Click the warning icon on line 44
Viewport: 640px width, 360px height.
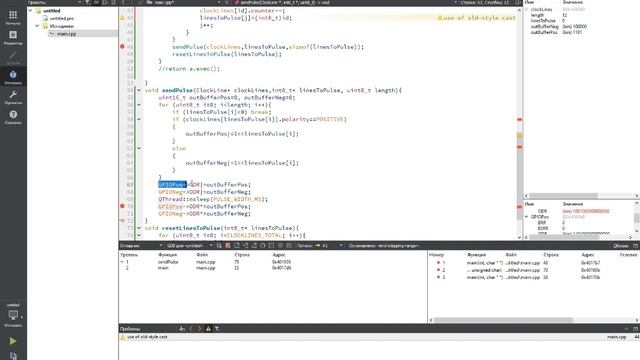(x=122, y=18)
